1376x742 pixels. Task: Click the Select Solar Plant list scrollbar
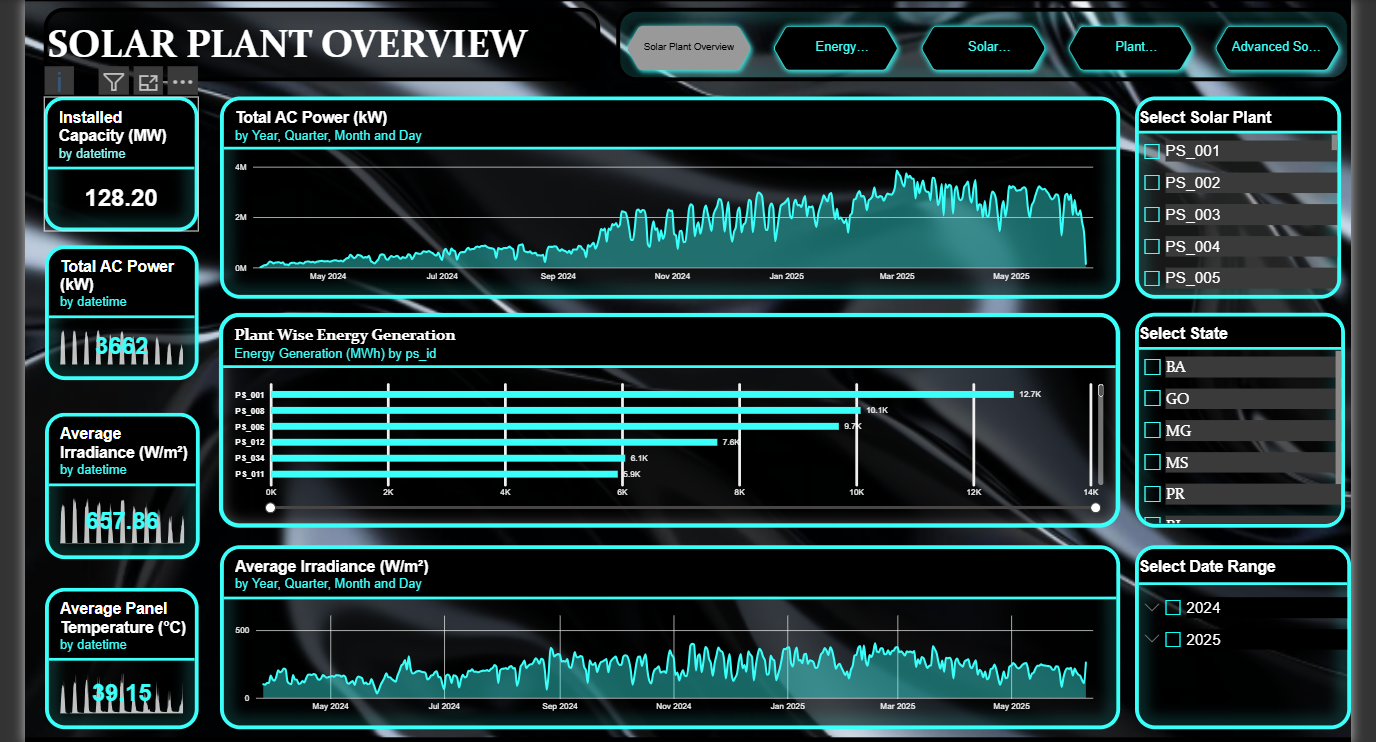(x=1334, y=142)
